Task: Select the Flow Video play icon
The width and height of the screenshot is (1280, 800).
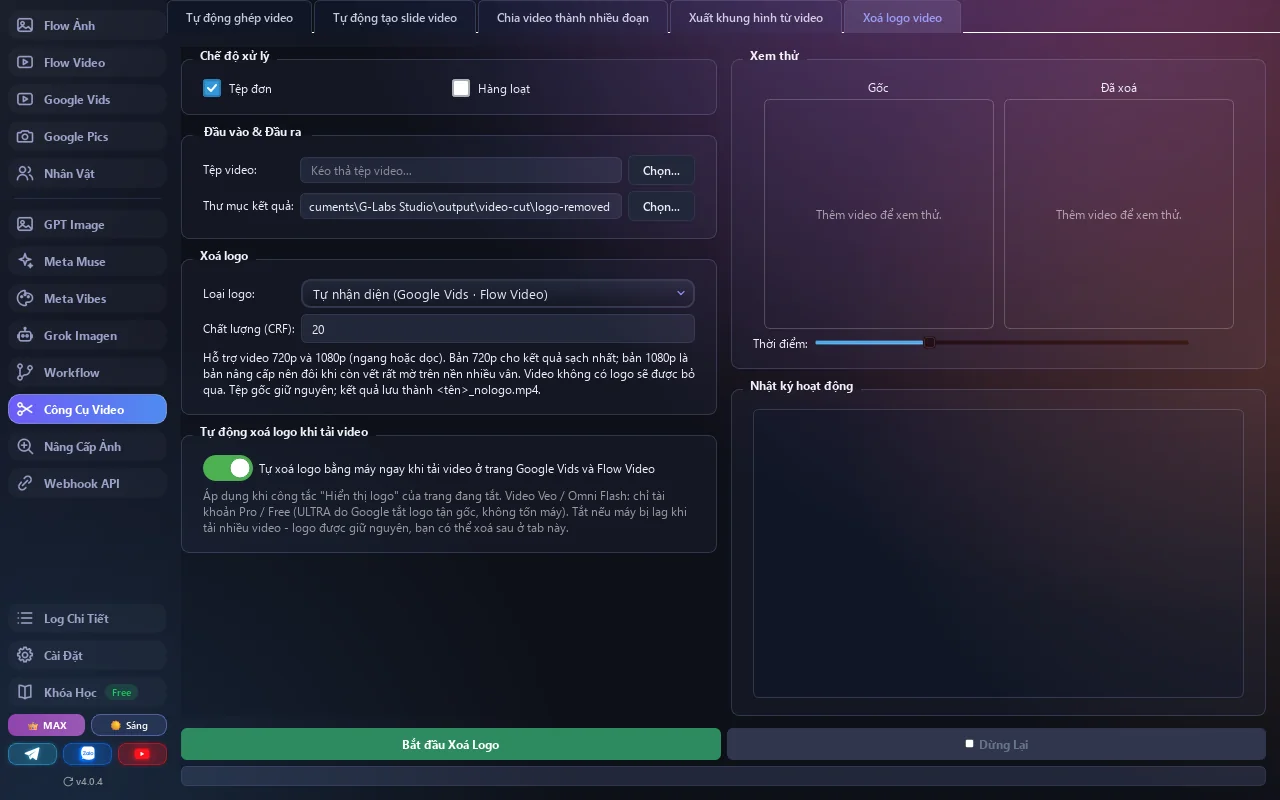Action: coord(25,63)
